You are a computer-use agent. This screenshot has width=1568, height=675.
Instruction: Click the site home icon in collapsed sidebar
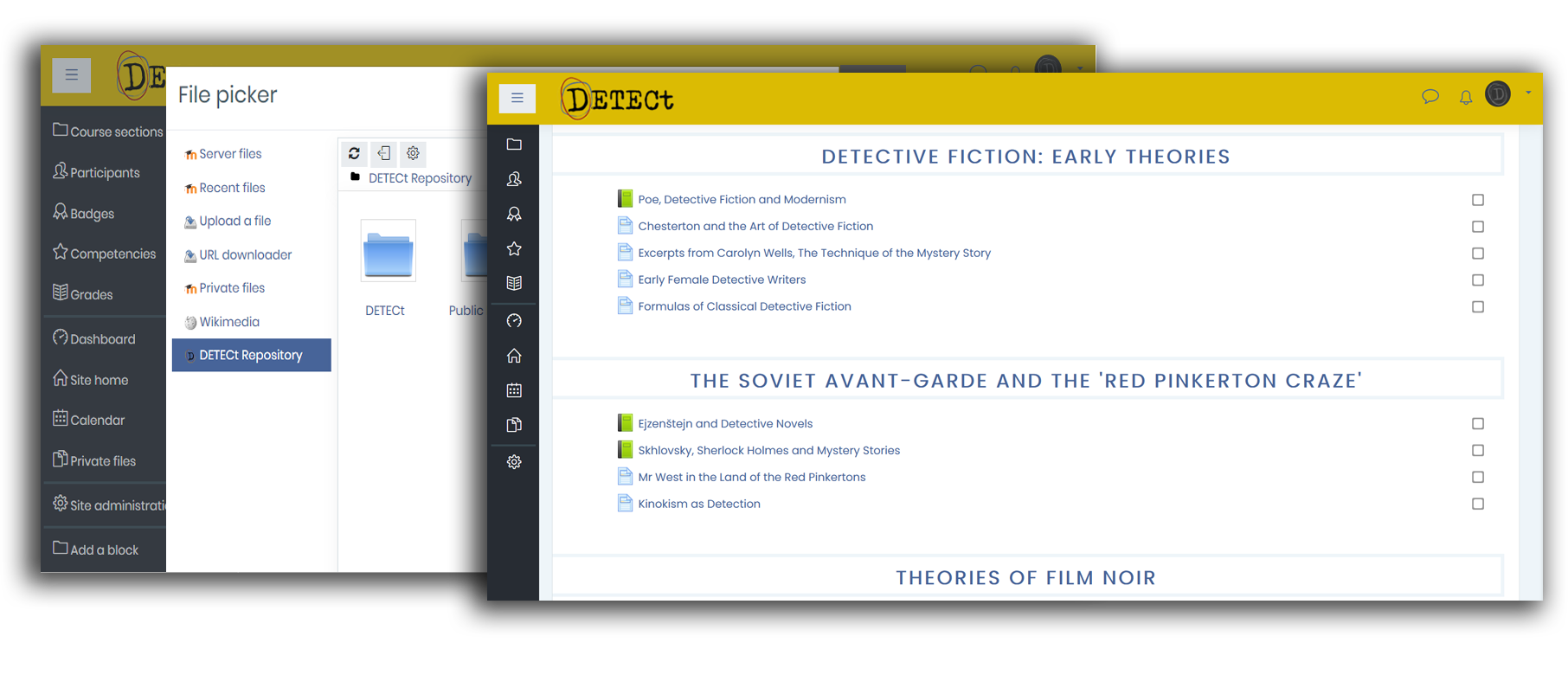pos(514,356)
